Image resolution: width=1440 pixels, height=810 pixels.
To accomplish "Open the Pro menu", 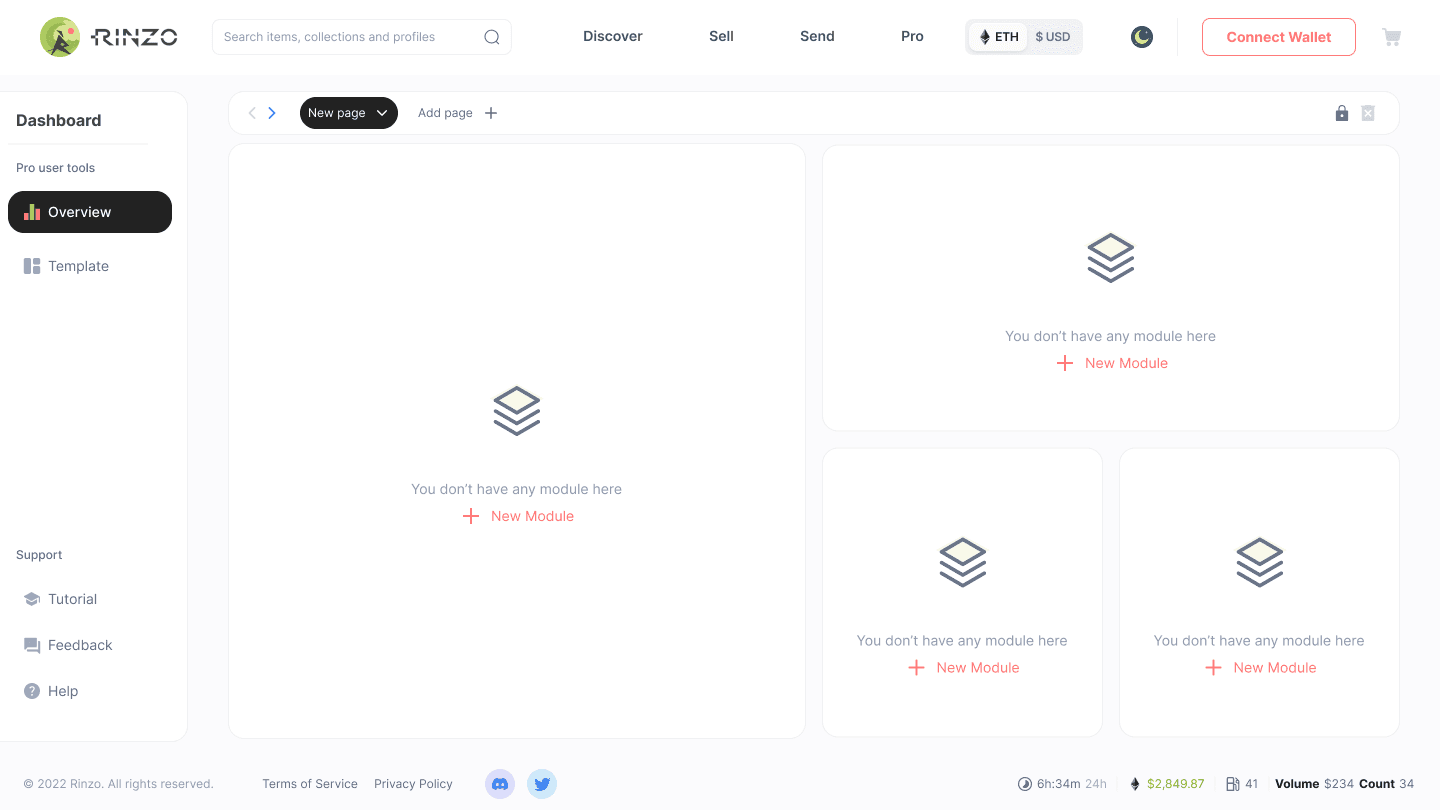I will (912, 36).
